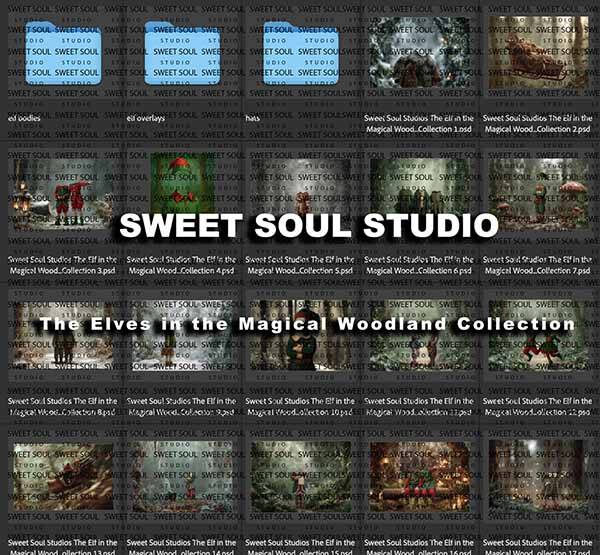Click the Collection 15.psd file name
Image resolution: width=600 pixels, height=555 pixels.
pos(300,547)
